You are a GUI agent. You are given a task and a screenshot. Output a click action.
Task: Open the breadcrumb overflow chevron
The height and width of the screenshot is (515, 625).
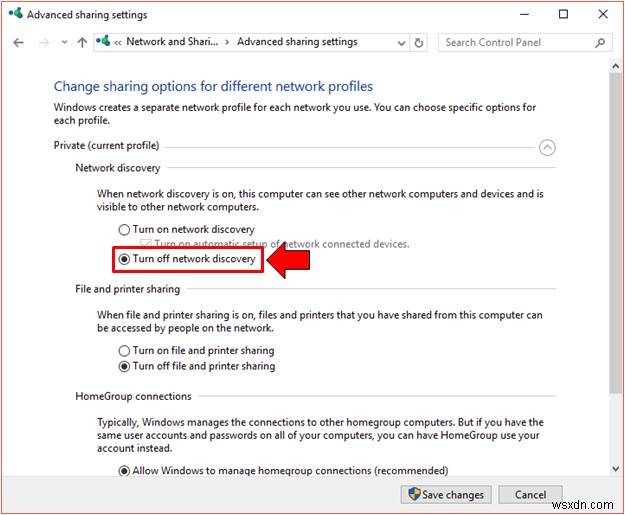(x=118, y=43)
